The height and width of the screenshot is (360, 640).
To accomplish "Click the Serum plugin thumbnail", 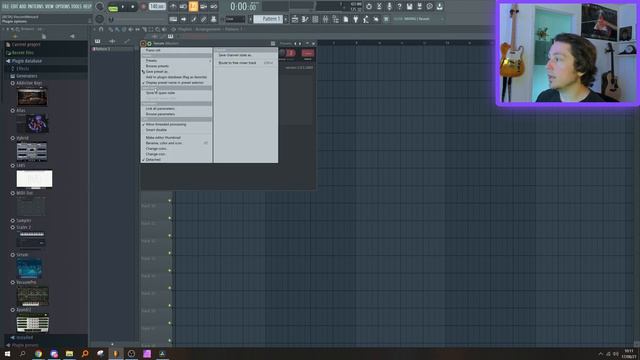I will [29, 268].
